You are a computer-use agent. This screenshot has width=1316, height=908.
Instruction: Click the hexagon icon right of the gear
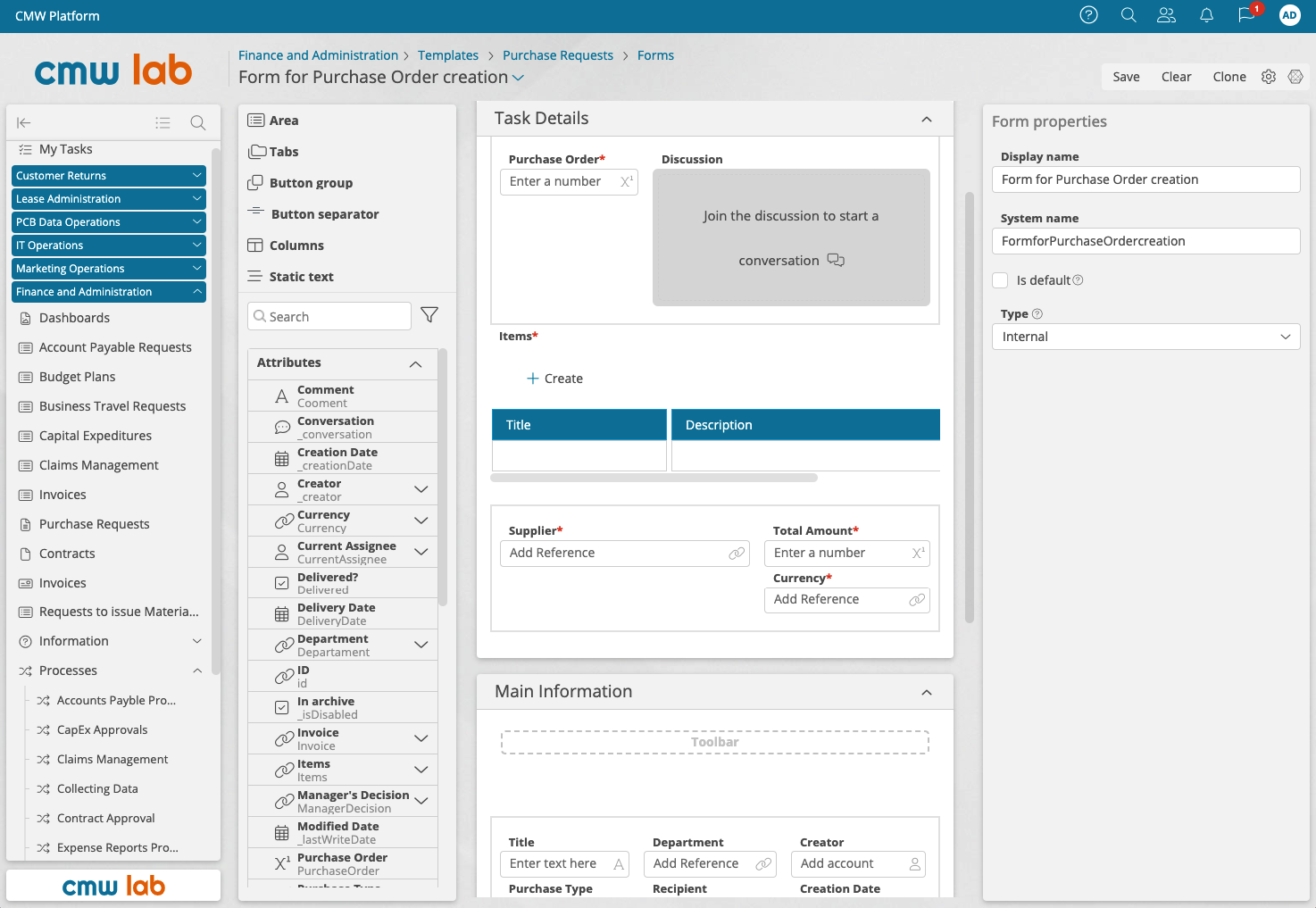coord(1295,77)
